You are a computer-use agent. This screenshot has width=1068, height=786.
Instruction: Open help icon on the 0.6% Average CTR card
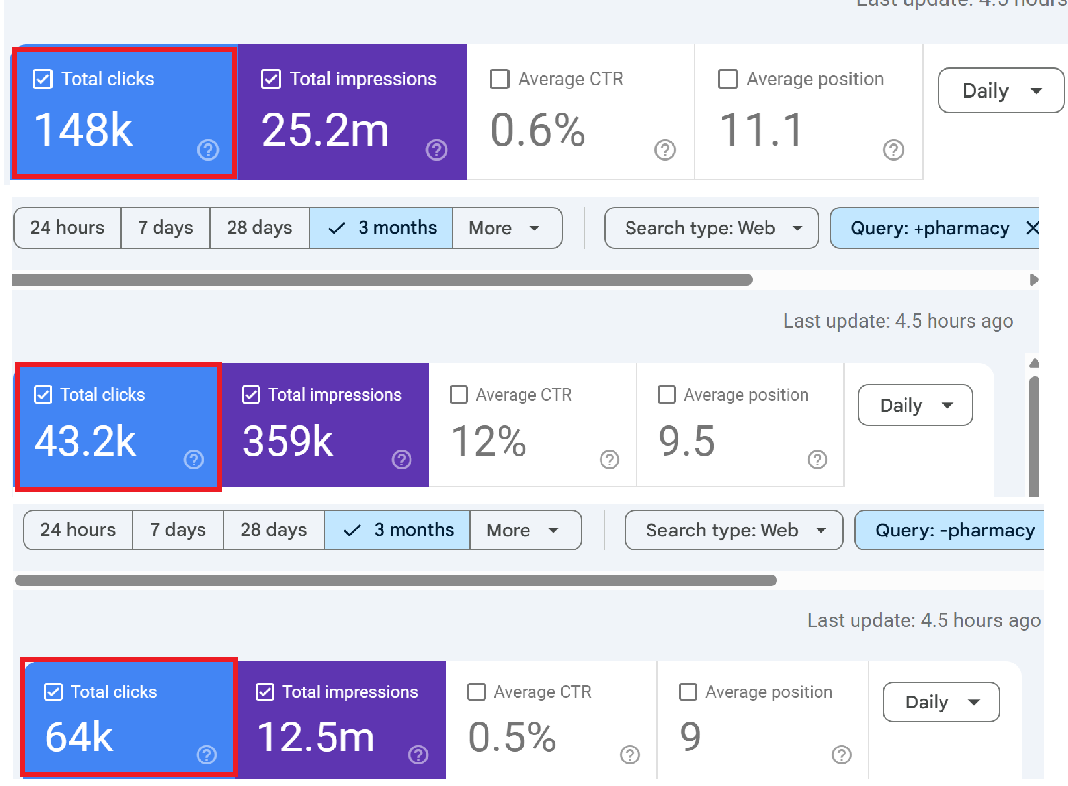point(665,150)
